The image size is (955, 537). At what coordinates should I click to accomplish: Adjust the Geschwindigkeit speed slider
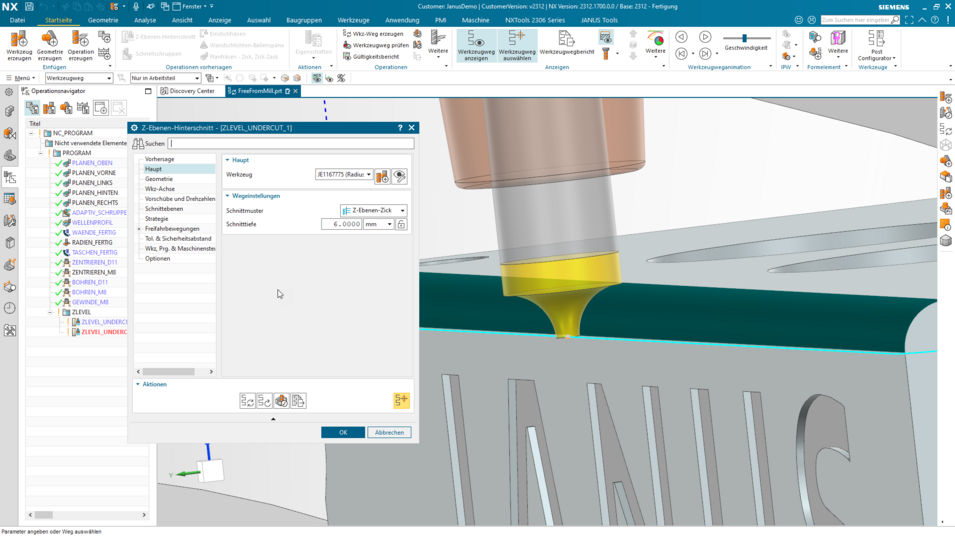click(744, 38)
